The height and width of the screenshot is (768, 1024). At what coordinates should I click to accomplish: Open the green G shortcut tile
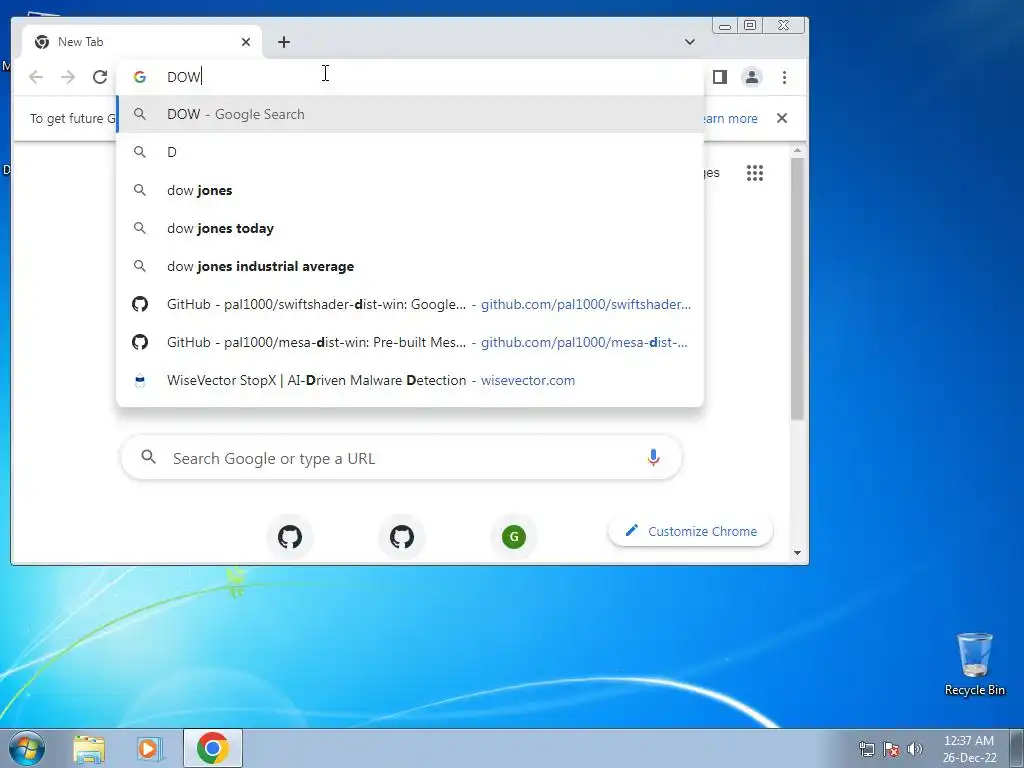point(514,537)
